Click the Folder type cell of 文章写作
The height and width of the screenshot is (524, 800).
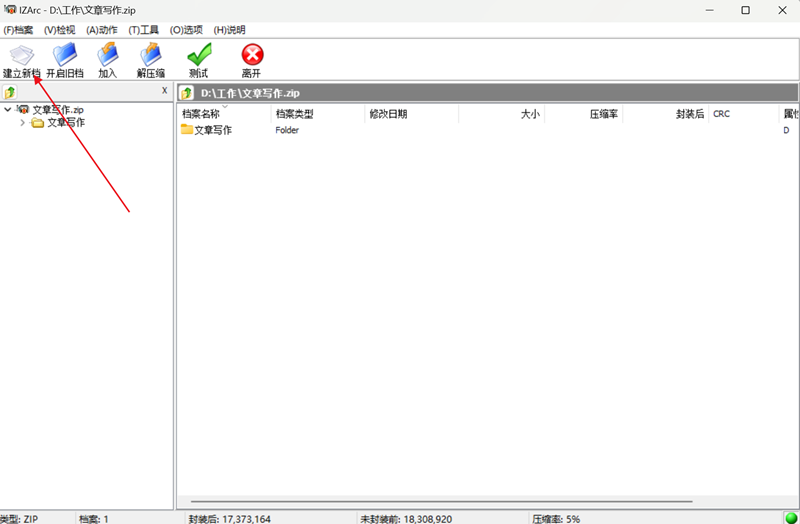[287, 130]
